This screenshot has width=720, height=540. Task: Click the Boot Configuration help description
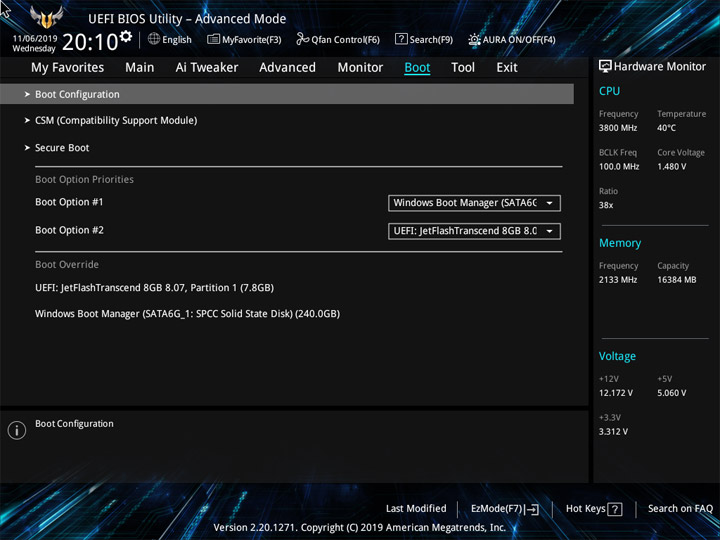click(74, 424)
